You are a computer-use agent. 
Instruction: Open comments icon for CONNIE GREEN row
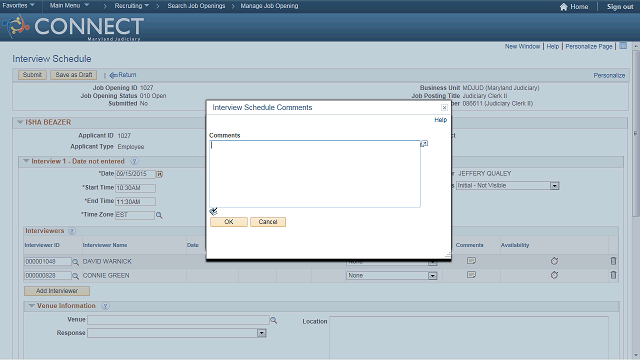point(471,275)
